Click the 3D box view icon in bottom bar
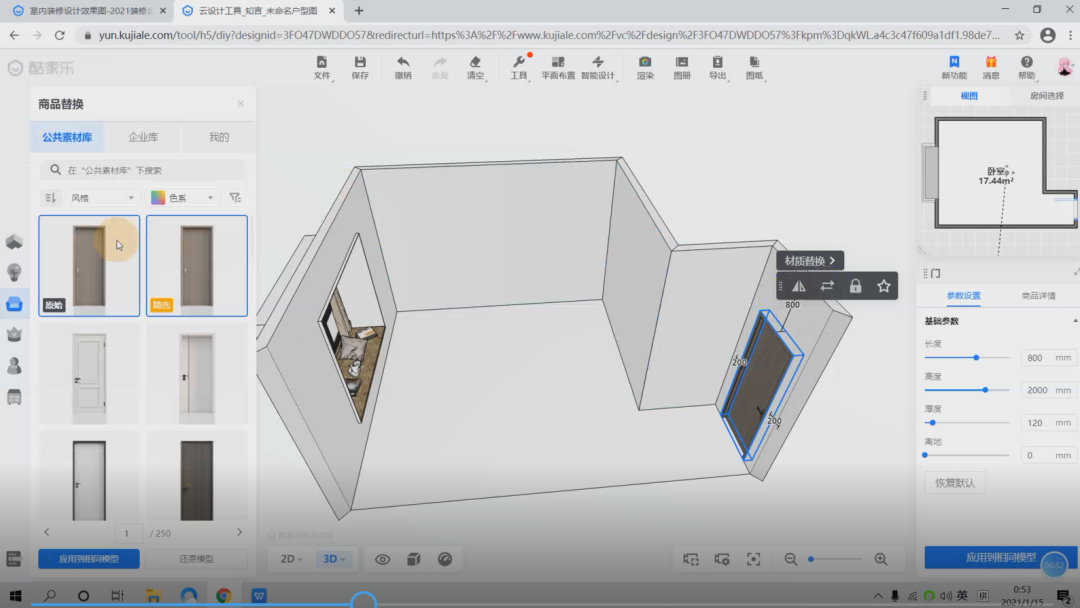Viewport: 1080px width, 608px height. tap(413, 559)
